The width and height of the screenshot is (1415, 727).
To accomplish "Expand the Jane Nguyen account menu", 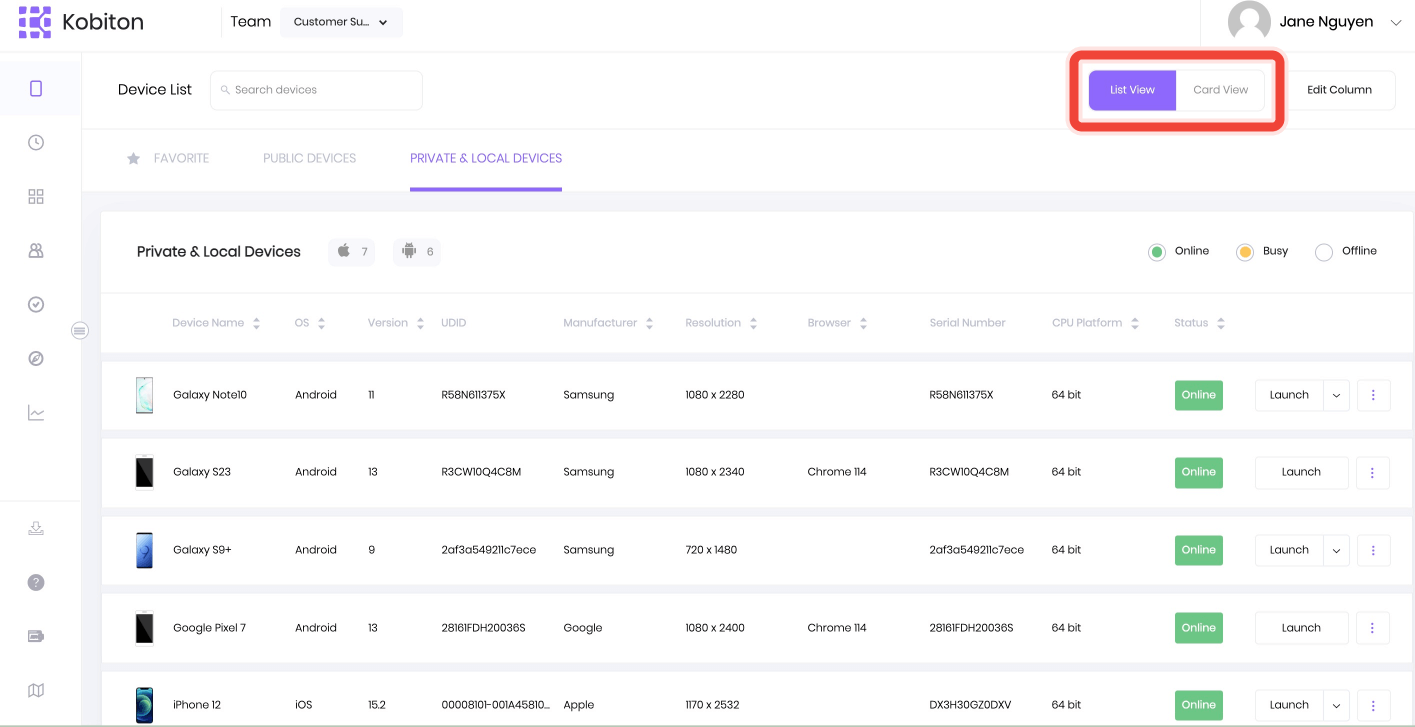I will point(1396,22).
